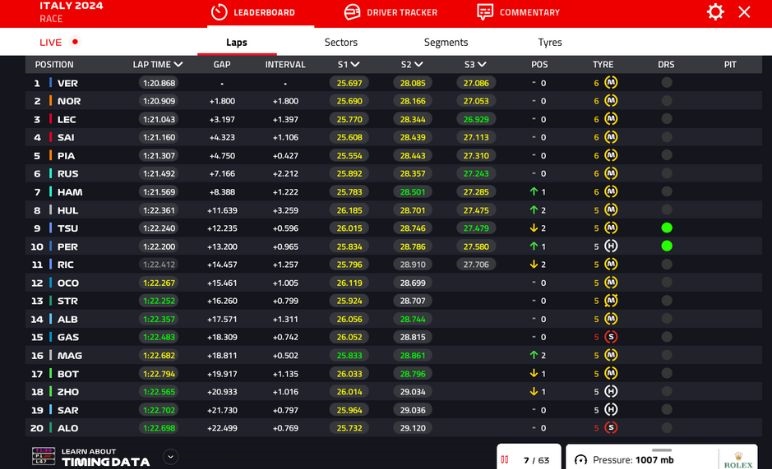772x469 pixels.
Task: Open the Segments tab
Action: click(x=446, y=43)
